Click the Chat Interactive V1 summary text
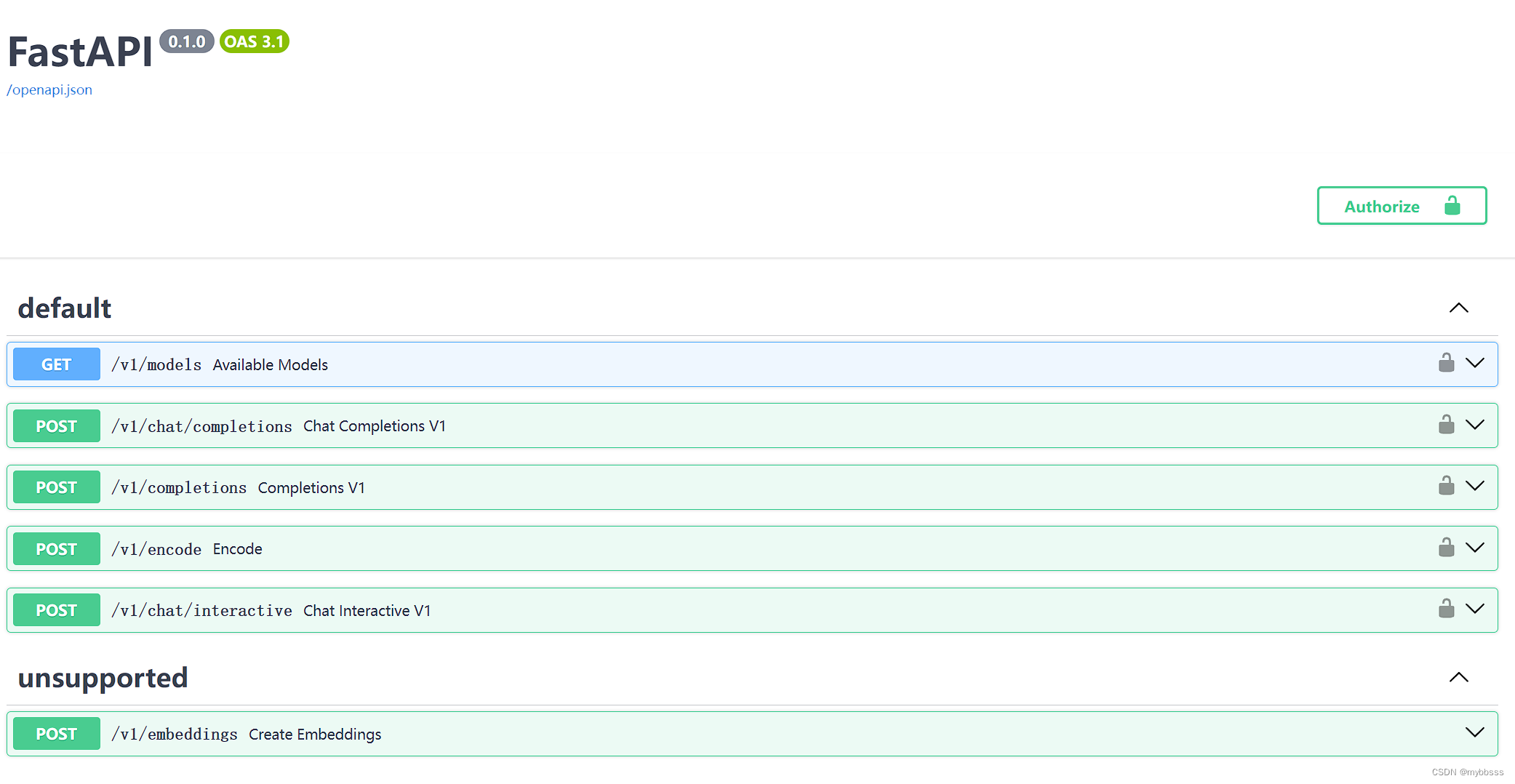The height and width of the screenshot is (784, 1515). (367, 610)
